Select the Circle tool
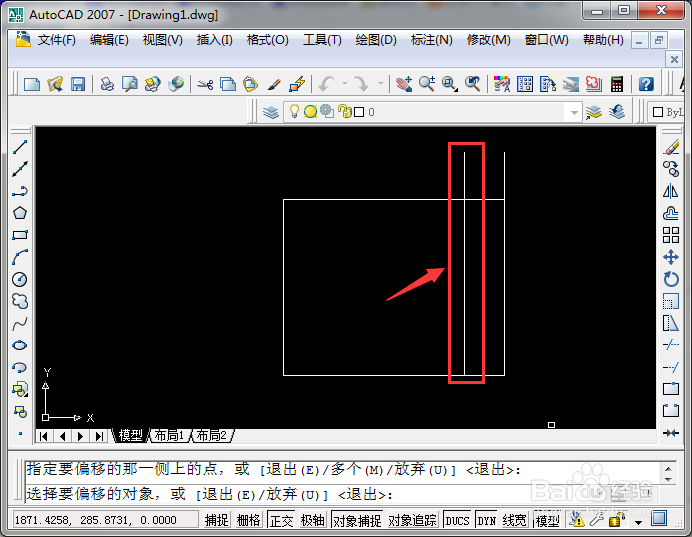This screenshot has height=537, width=692. [x=20, y=279]
